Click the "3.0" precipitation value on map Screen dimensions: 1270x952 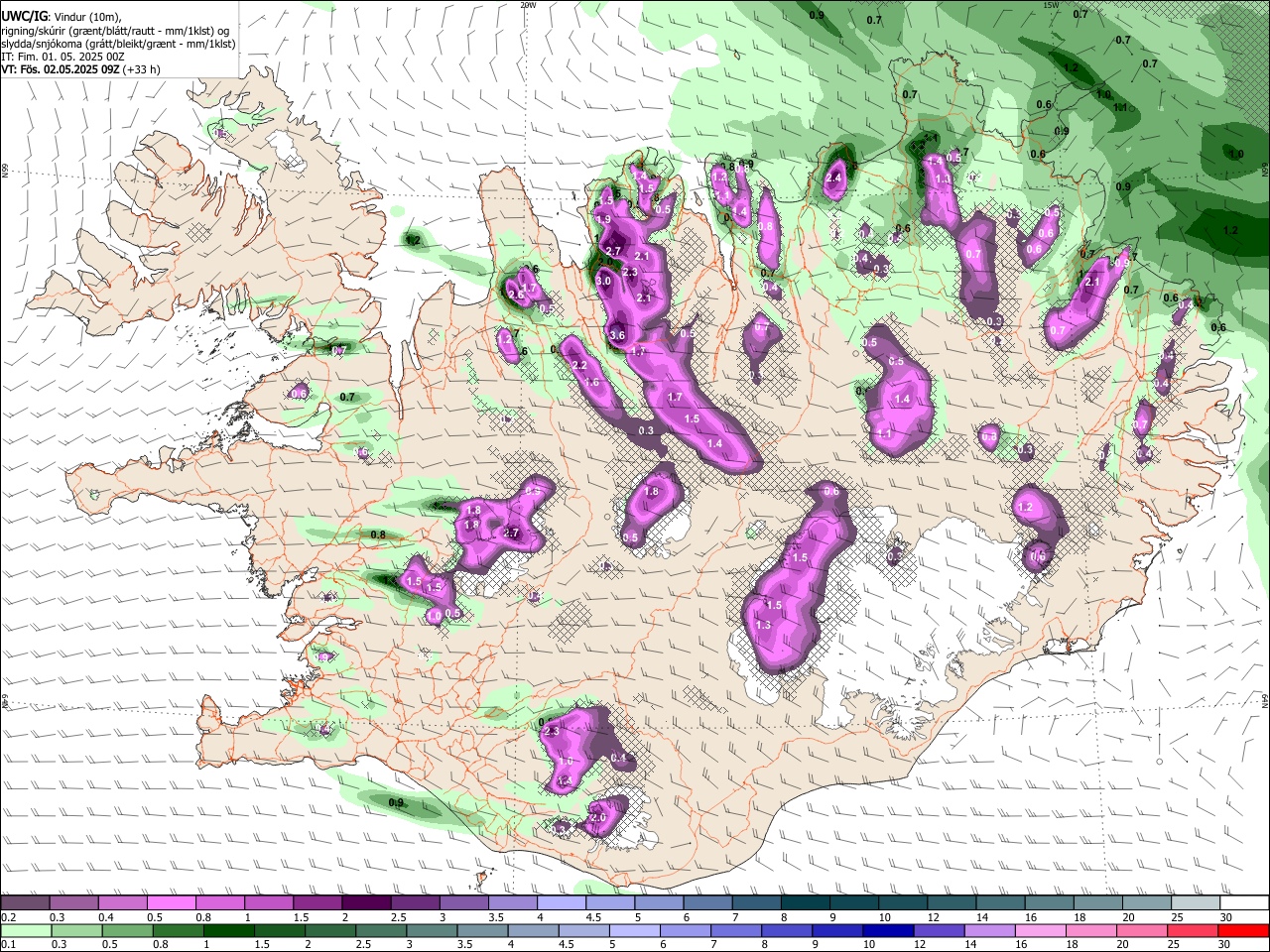[603, 282]
